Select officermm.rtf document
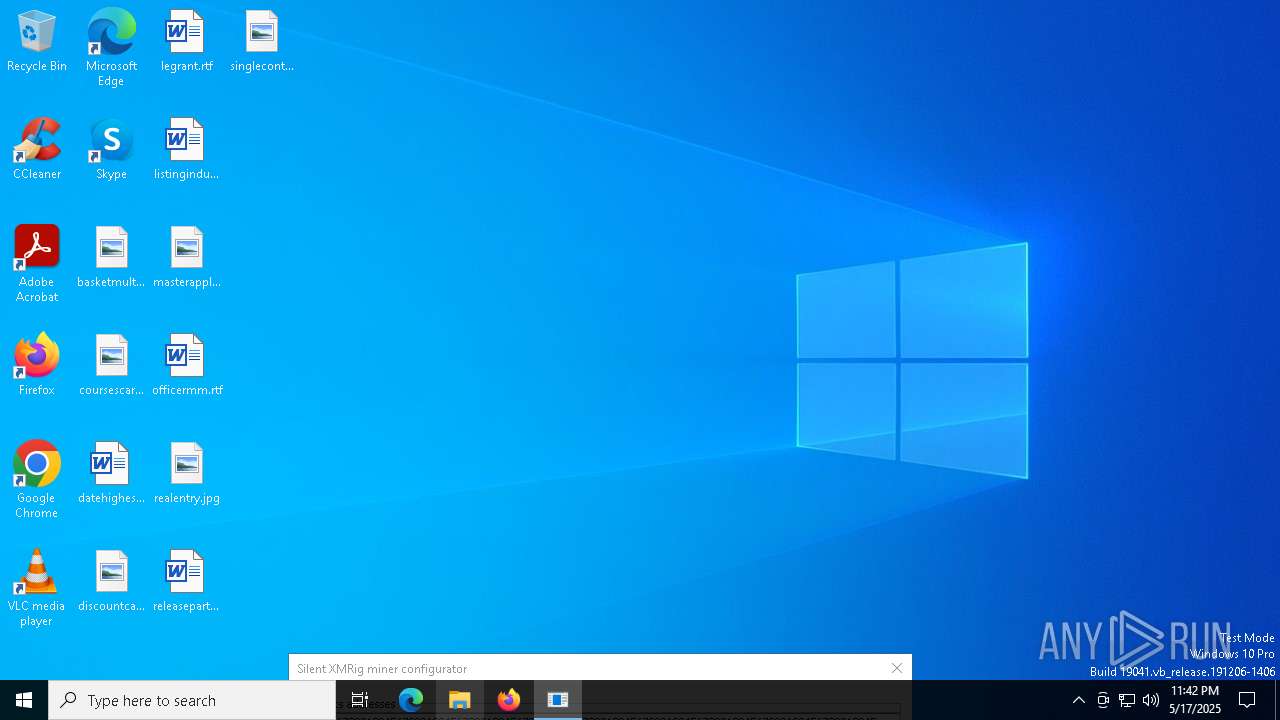The image size is (1280, 720). click(x=186, y=366)
